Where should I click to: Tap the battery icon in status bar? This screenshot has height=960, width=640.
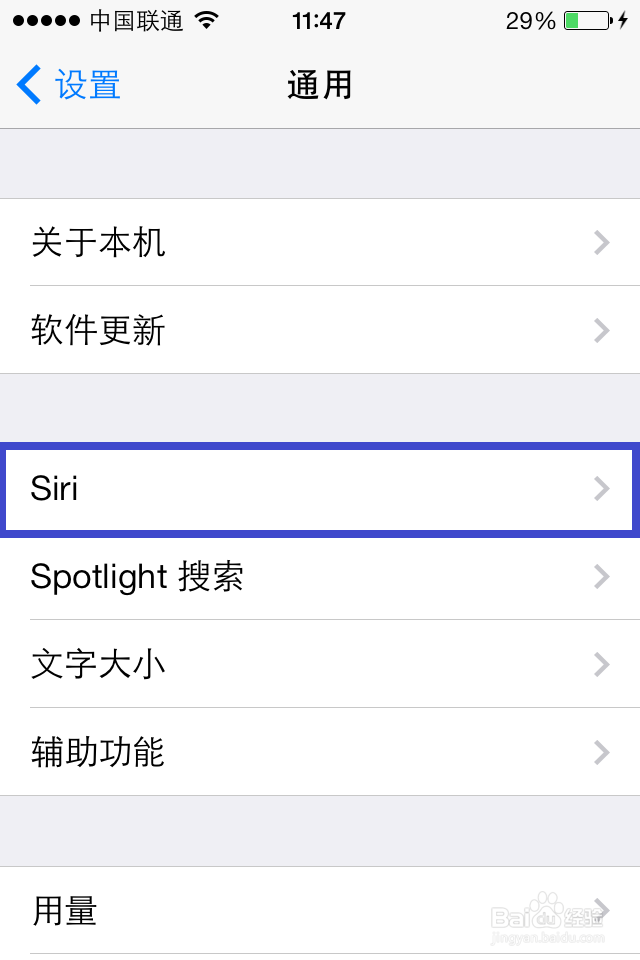coord(586,21)
